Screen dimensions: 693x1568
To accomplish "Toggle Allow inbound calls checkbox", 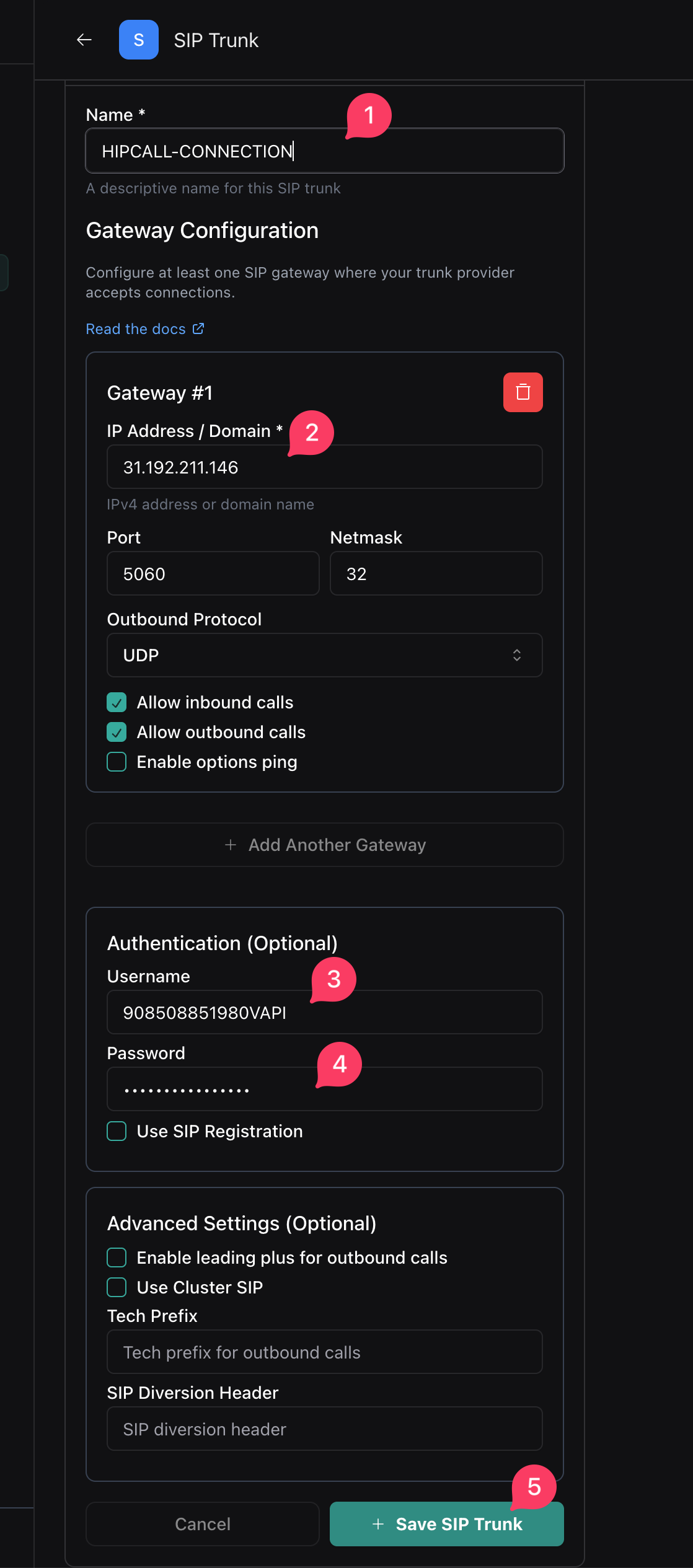I will click(x=117, y=702).
